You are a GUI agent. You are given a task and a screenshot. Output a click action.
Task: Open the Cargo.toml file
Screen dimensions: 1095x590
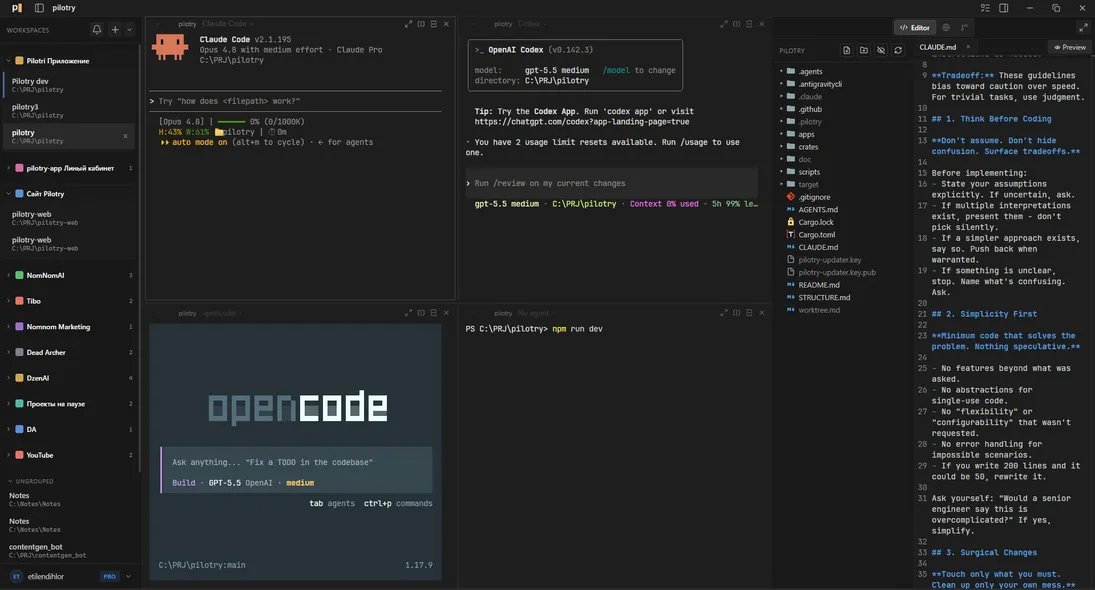tap(816, 235)
